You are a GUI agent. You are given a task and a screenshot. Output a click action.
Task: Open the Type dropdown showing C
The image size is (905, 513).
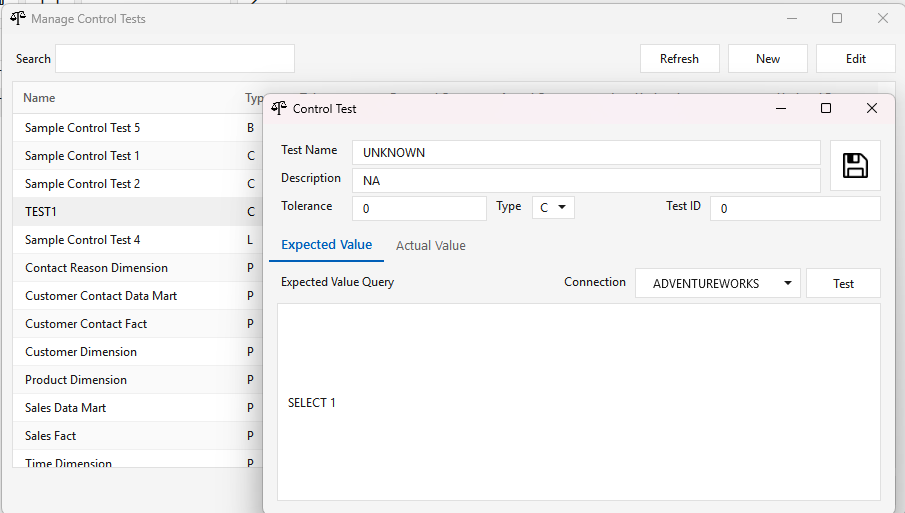point(553,207)
